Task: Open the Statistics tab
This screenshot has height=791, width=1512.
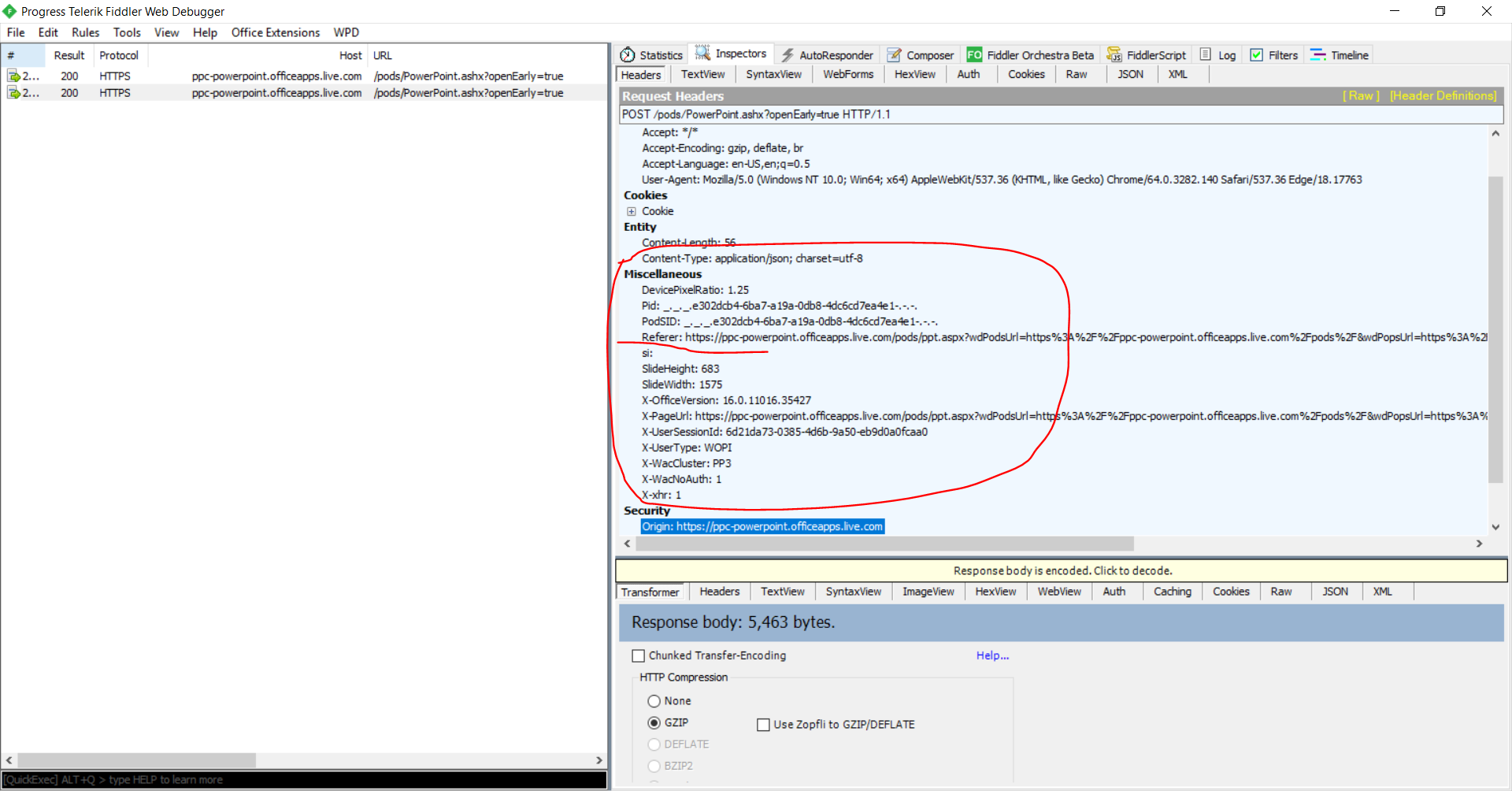Action: (651, 55)
